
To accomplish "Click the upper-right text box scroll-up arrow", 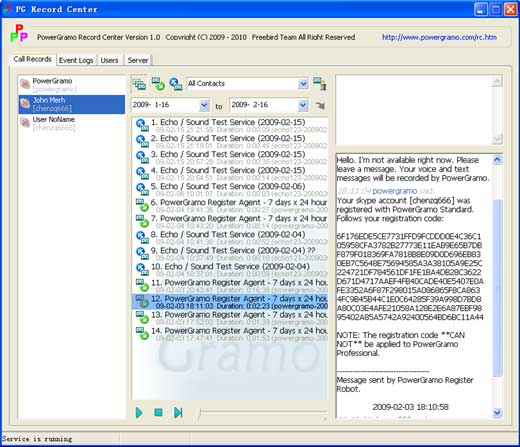I will [x=497, y=81].
